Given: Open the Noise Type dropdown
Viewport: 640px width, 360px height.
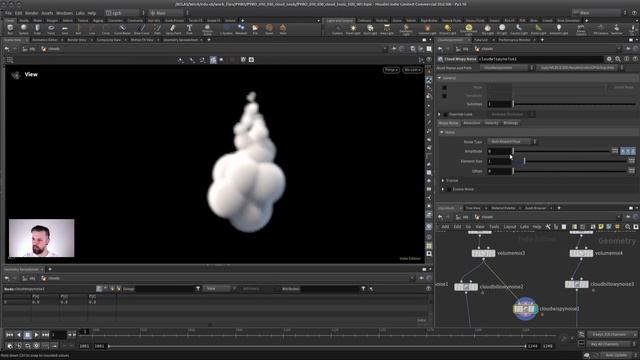Looking at the screenshot, I should coord(512,142).
